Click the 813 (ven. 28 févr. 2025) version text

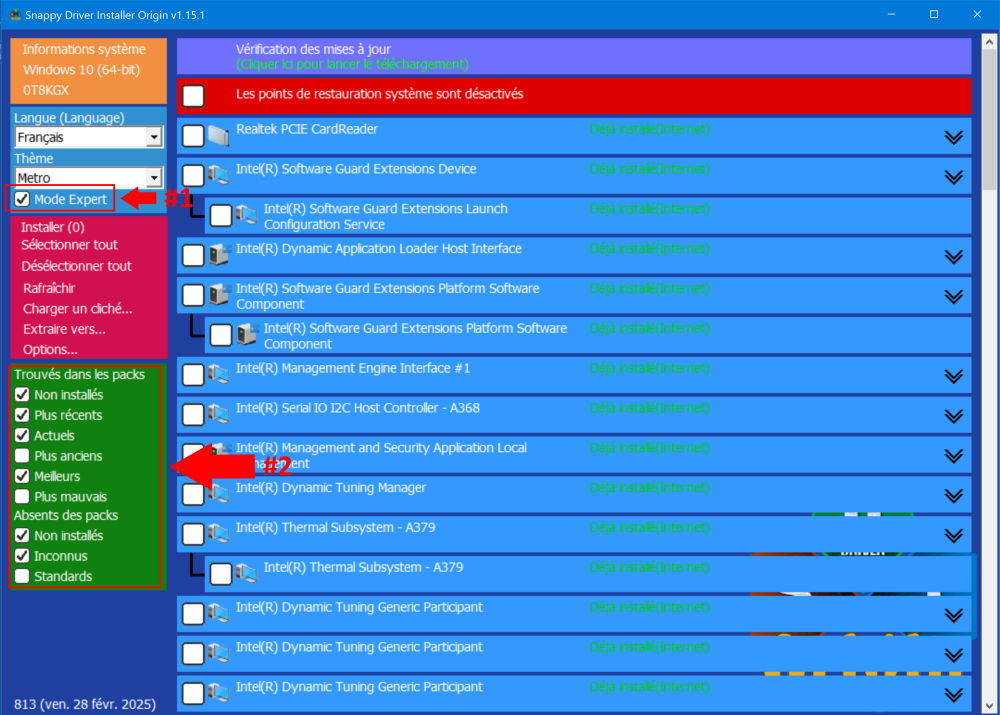[85, 704]
